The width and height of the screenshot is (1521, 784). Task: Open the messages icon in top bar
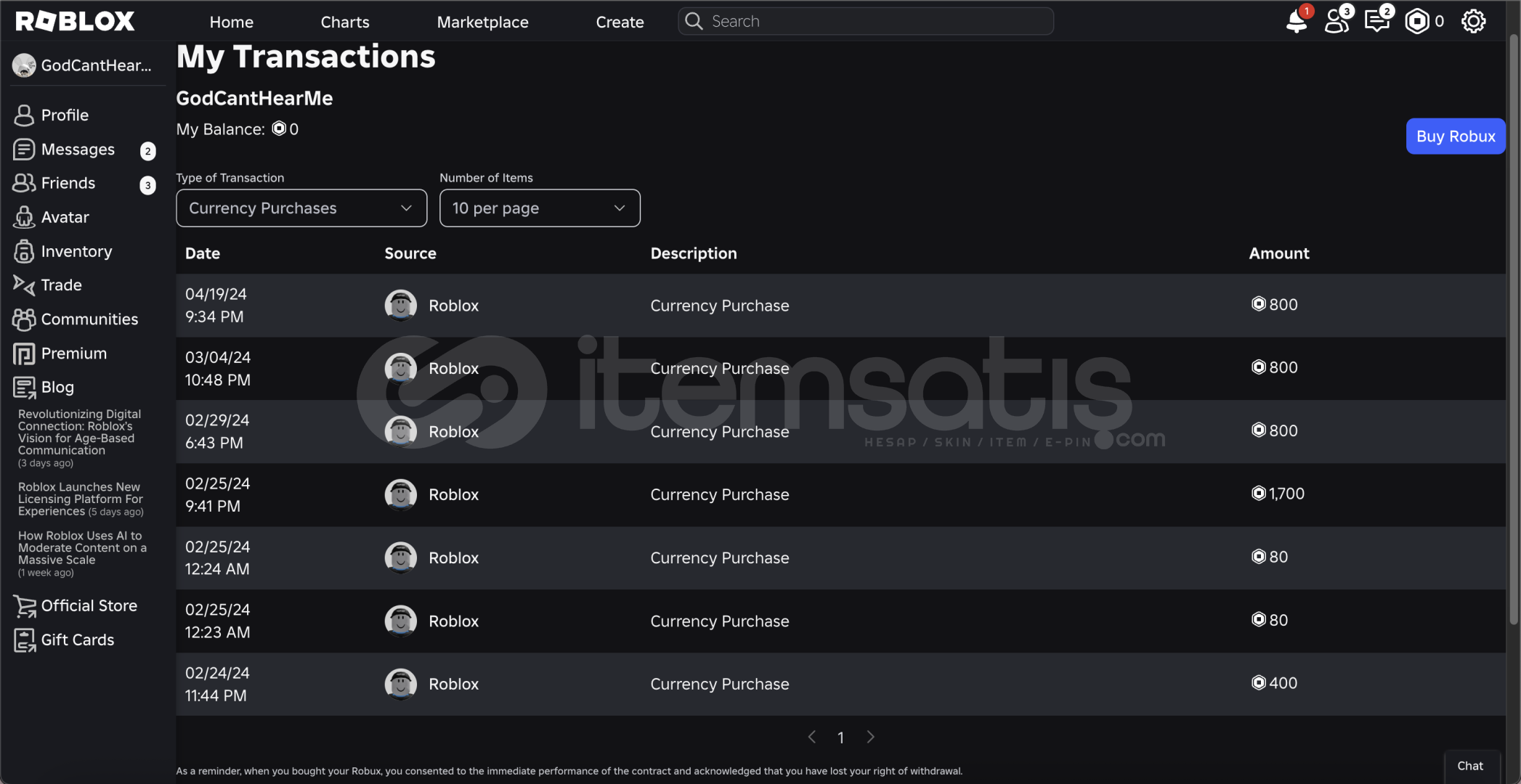tap(1376, 21)
